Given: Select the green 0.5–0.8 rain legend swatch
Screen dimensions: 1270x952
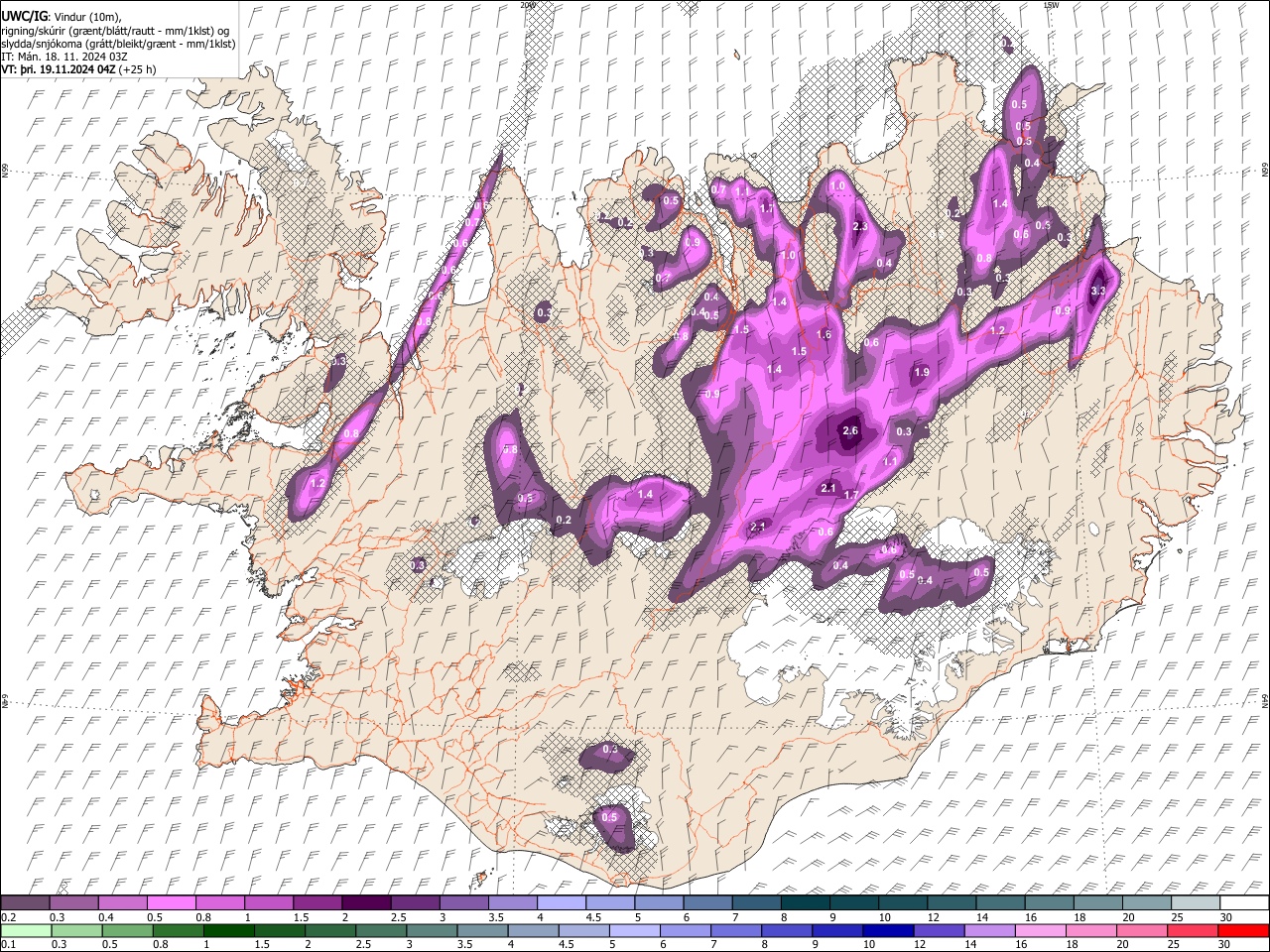Looking at the screenshot, I should (x=127, y=930).
